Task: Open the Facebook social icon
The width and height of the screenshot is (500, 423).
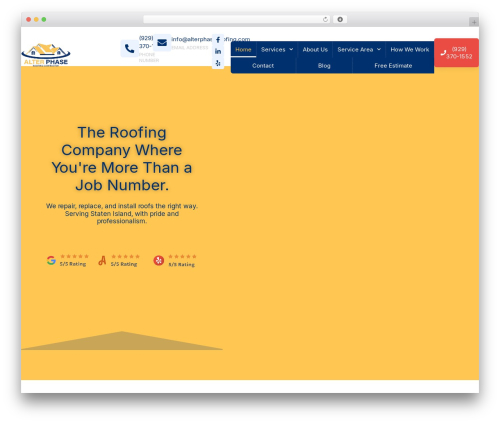Action: 218,40
